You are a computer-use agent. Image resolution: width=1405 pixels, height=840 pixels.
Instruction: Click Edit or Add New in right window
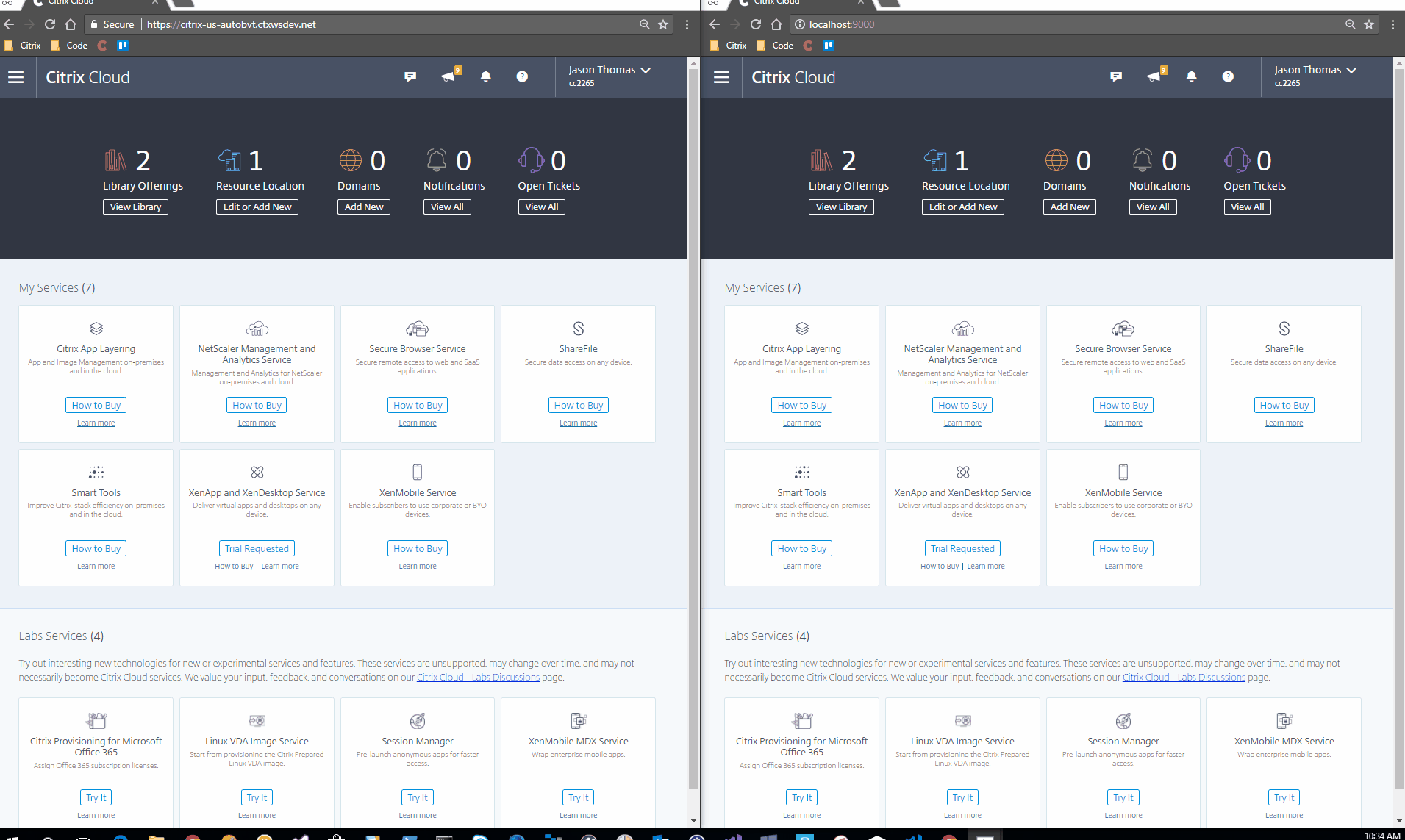963,207
